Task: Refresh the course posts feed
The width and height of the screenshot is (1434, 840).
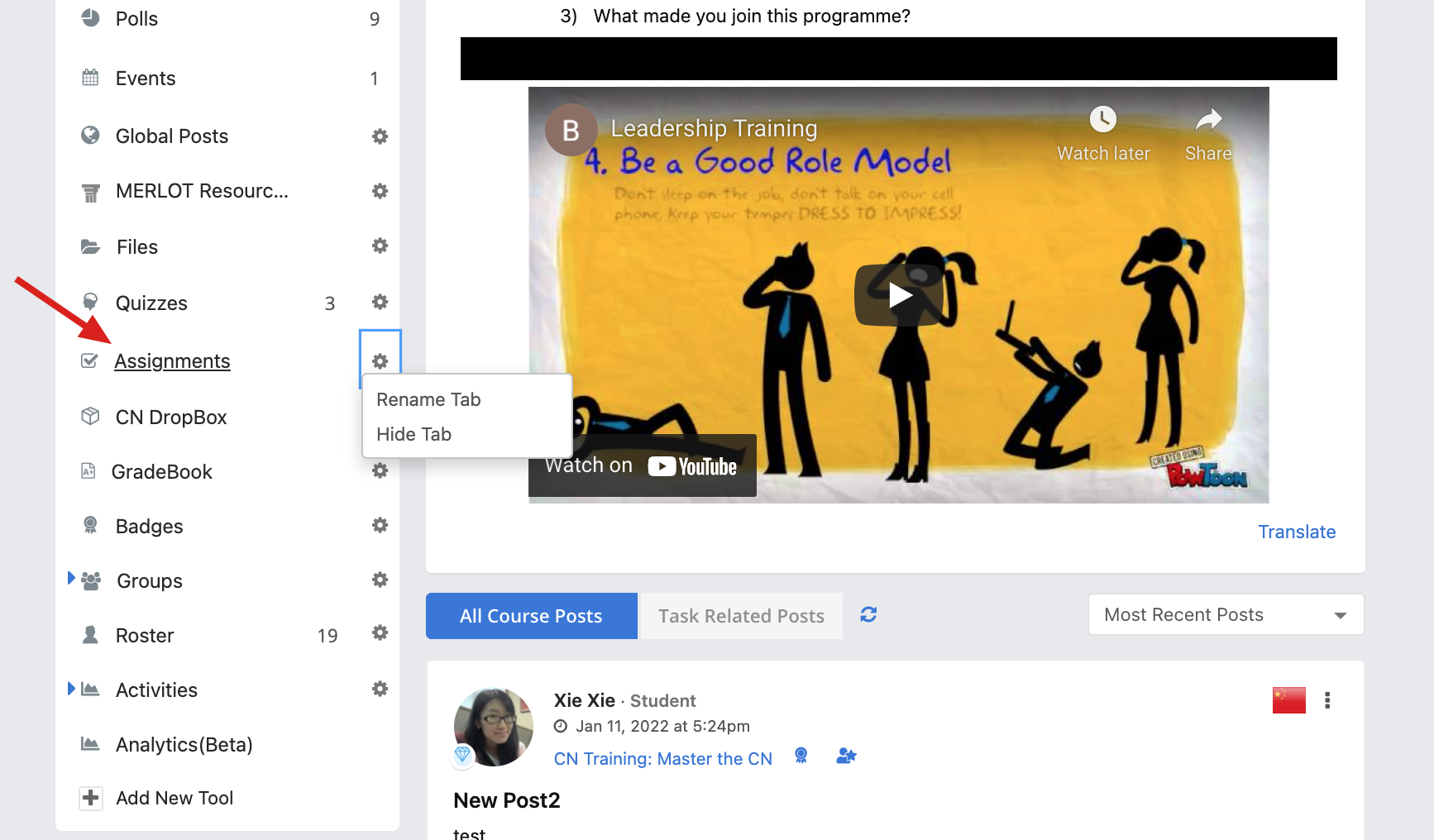Action: [868, 614]
